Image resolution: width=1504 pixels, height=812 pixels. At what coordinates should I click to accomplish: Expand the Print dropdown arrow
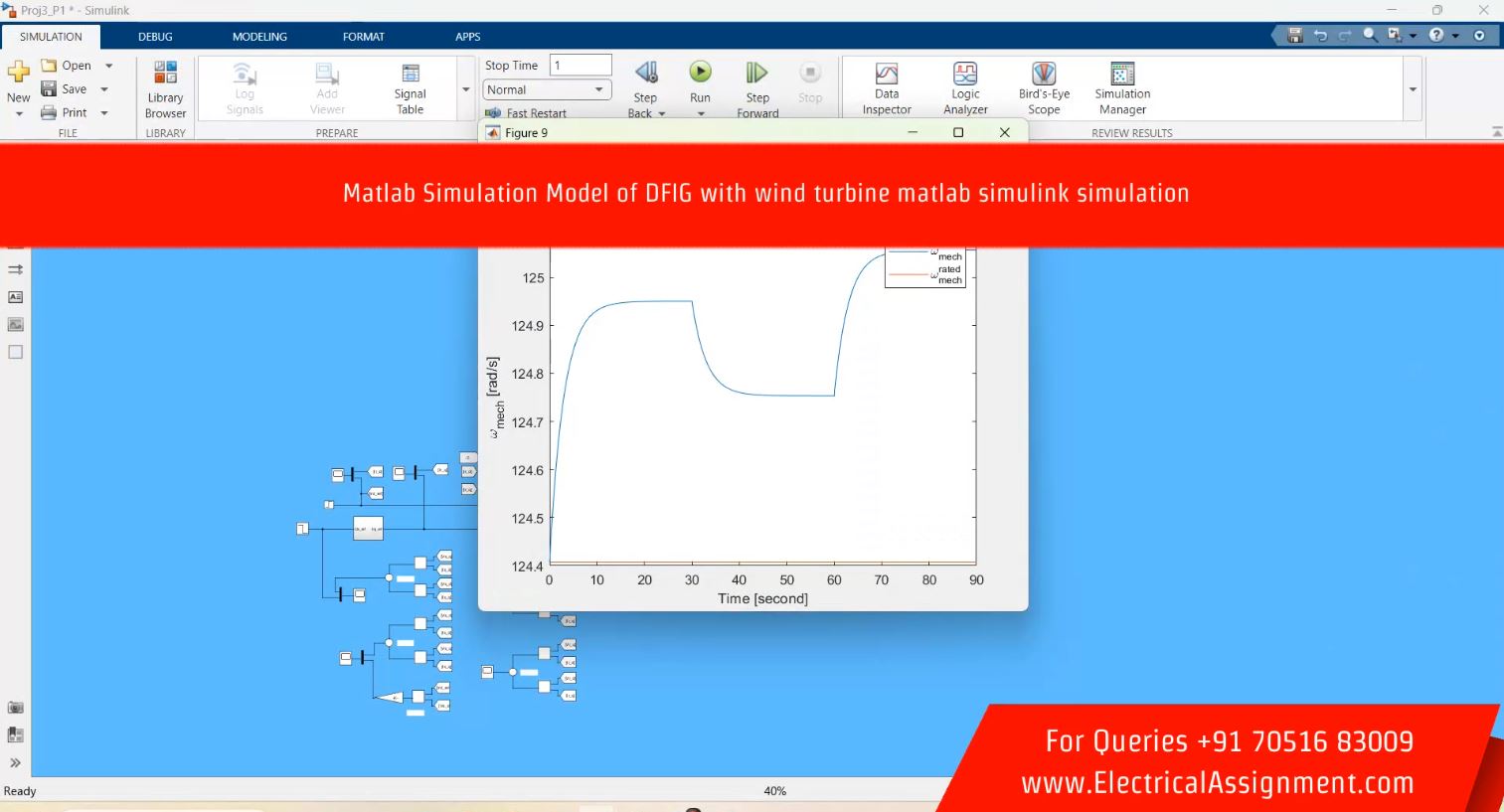click(x=104, y=113)
